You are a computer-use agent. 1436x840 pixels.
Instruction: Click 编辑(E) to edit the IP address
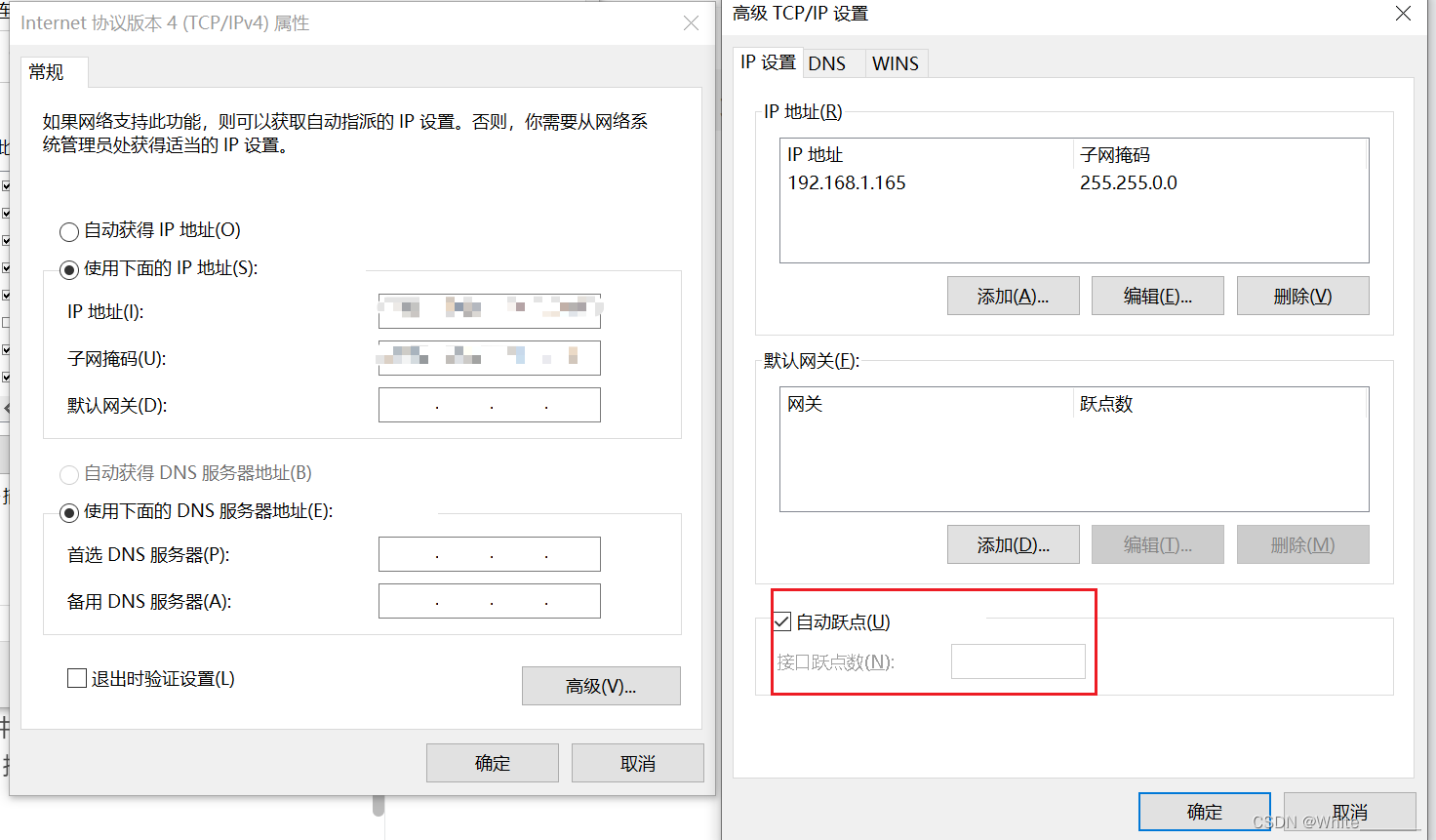click(1157, 295)
